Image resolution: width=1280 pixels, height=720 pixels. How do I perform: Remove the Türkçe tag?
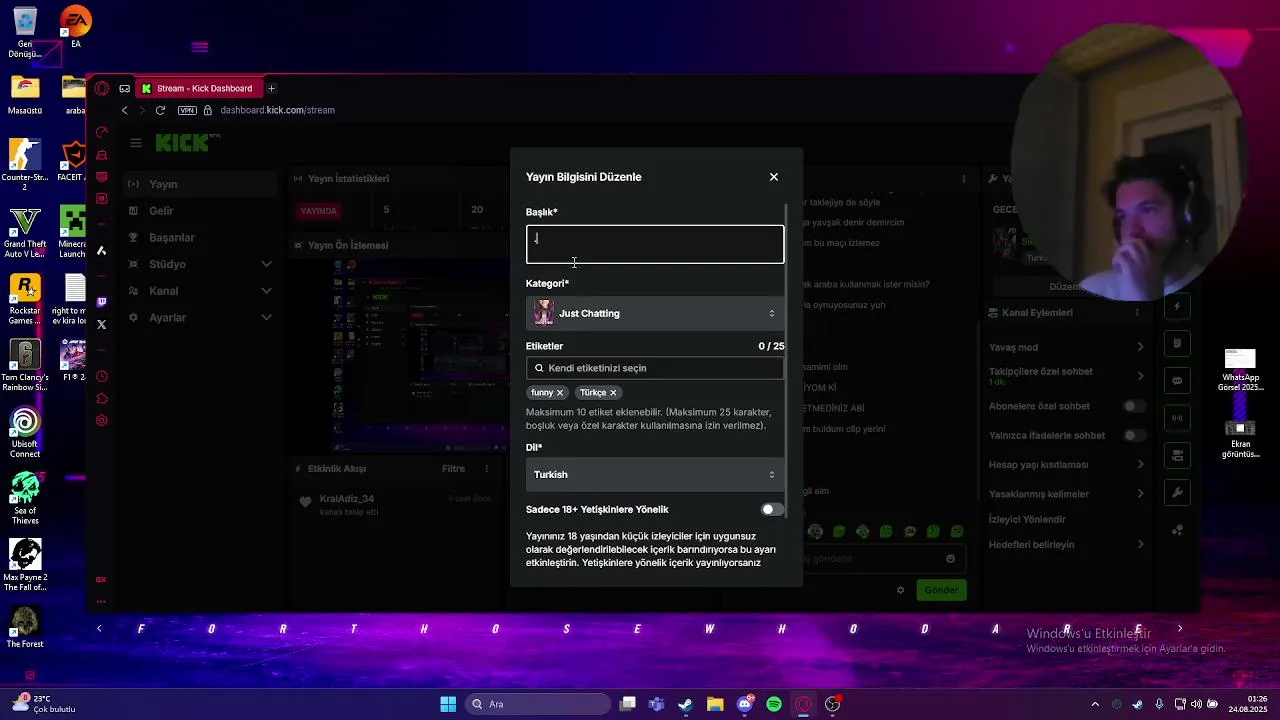[613, 393]
